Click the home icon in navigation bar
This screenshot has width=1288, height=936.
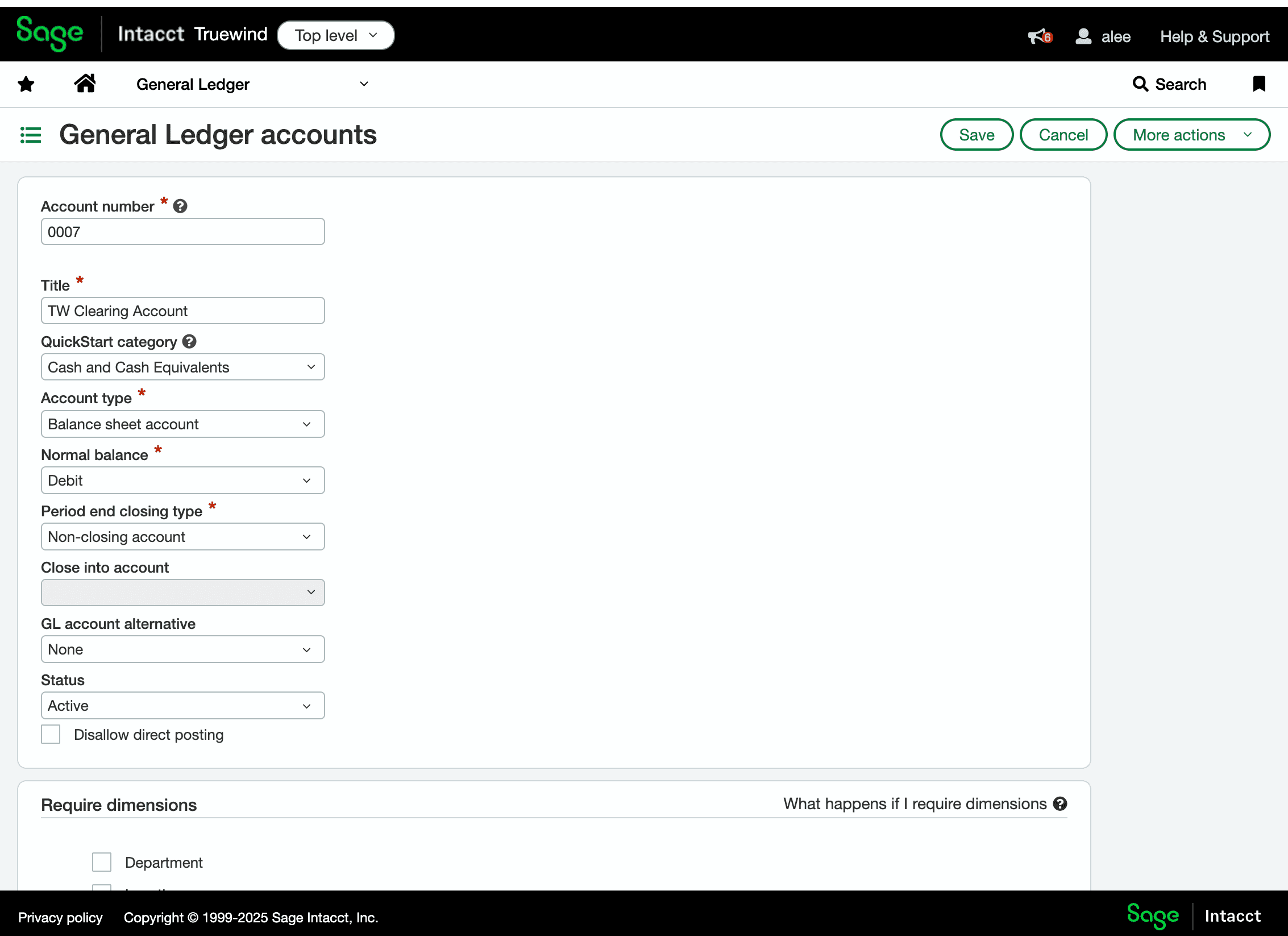pos(85,84)
